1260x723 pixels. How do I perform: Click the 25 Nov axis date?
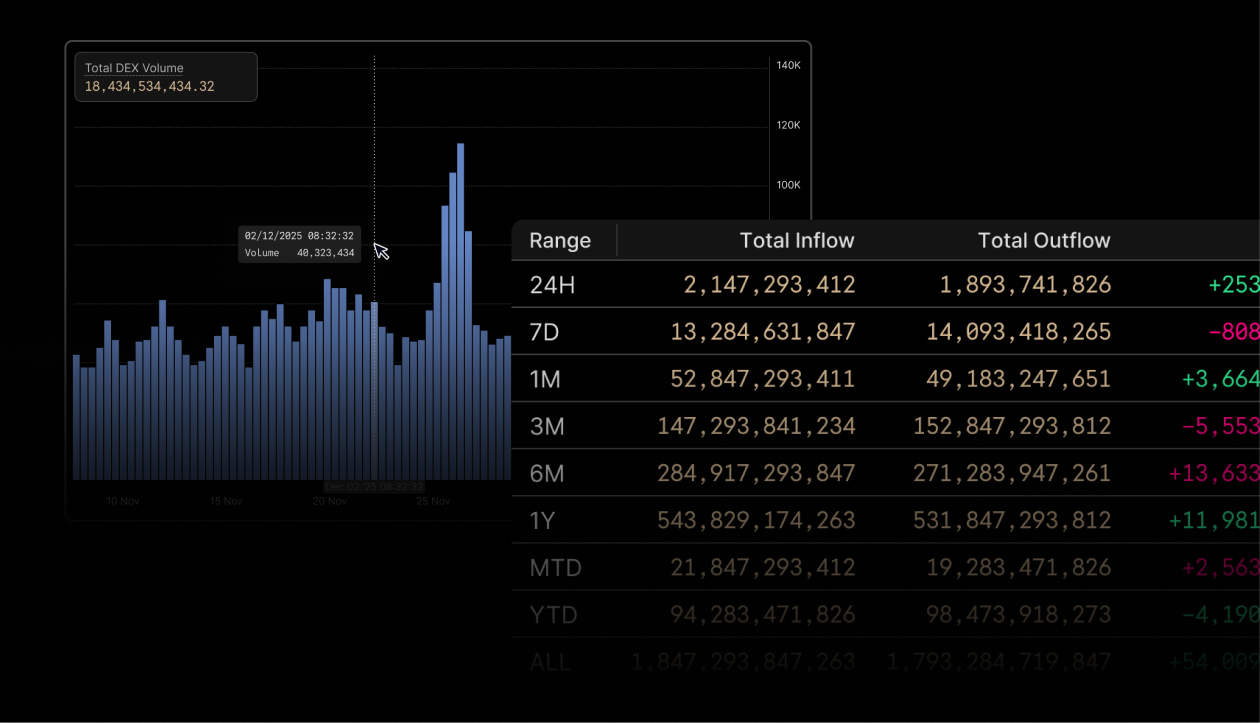coord(433,501)
